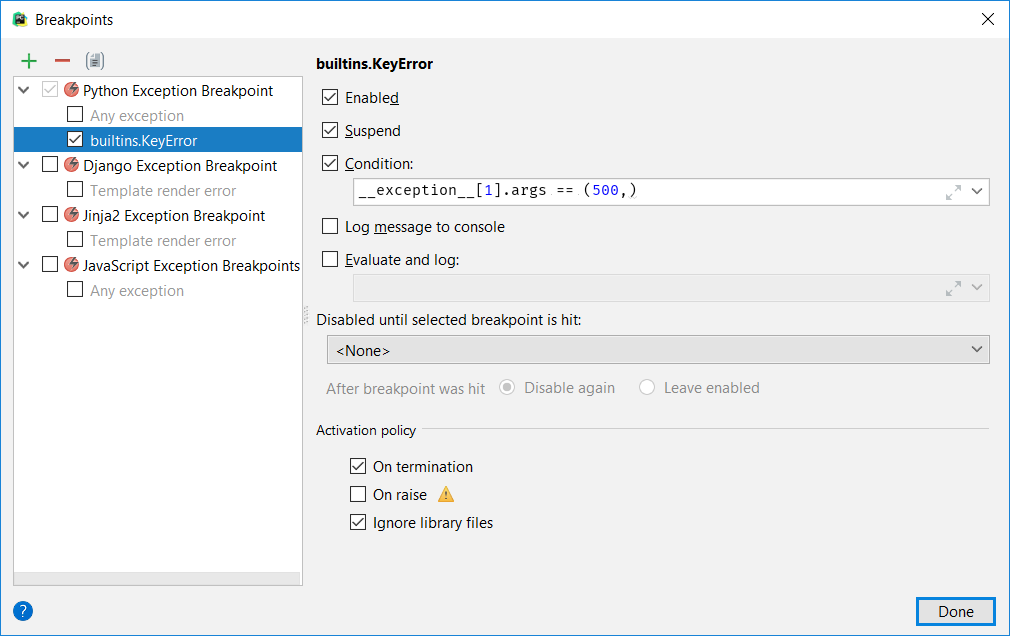Toggle the Python Exception Breakpoint group checkbox
This screenshot has height=636, width=1010.
pyautogui.click(x=50, y=90)
